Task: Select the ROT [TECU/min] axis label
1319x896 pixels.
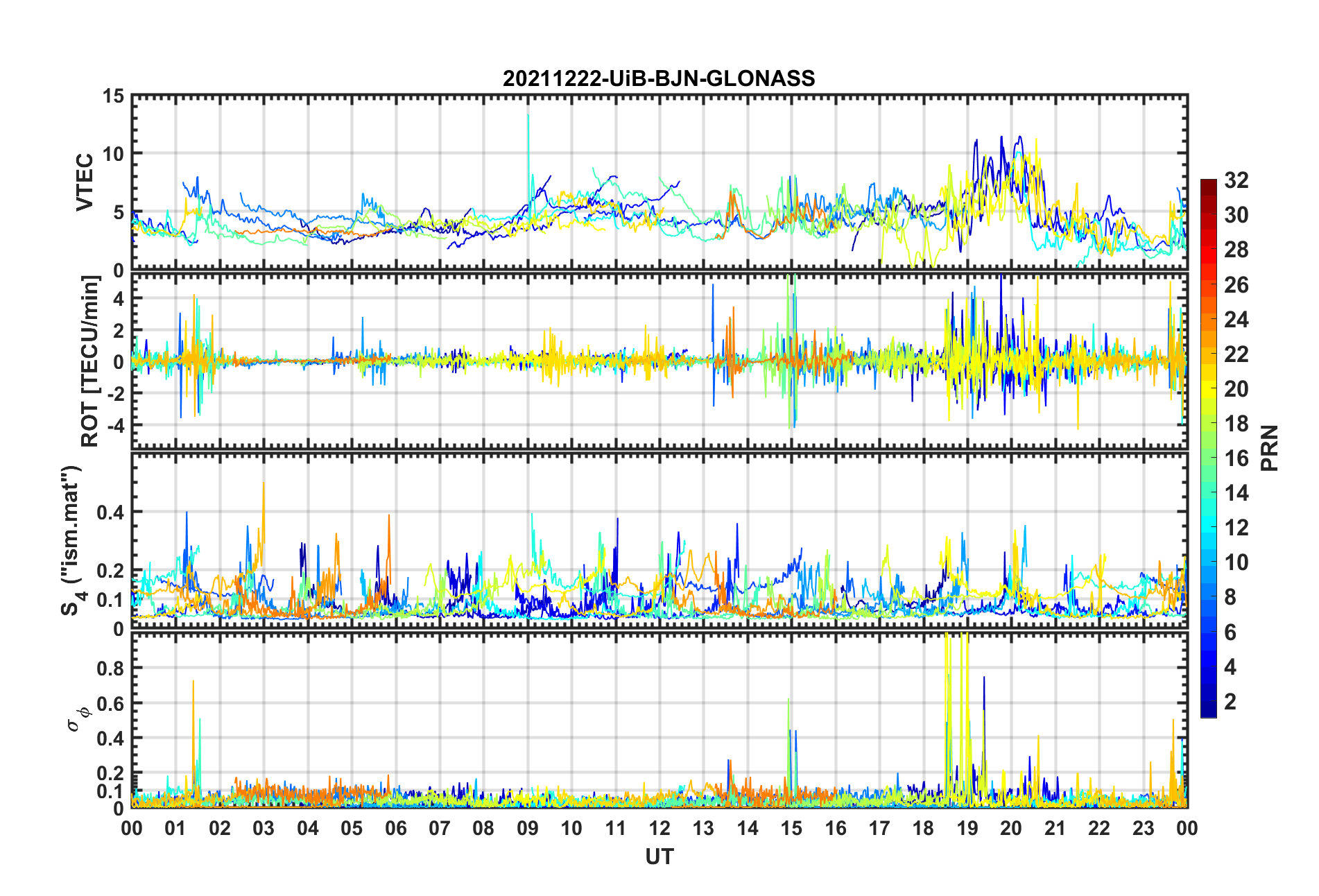Action: tap(90, 361)
